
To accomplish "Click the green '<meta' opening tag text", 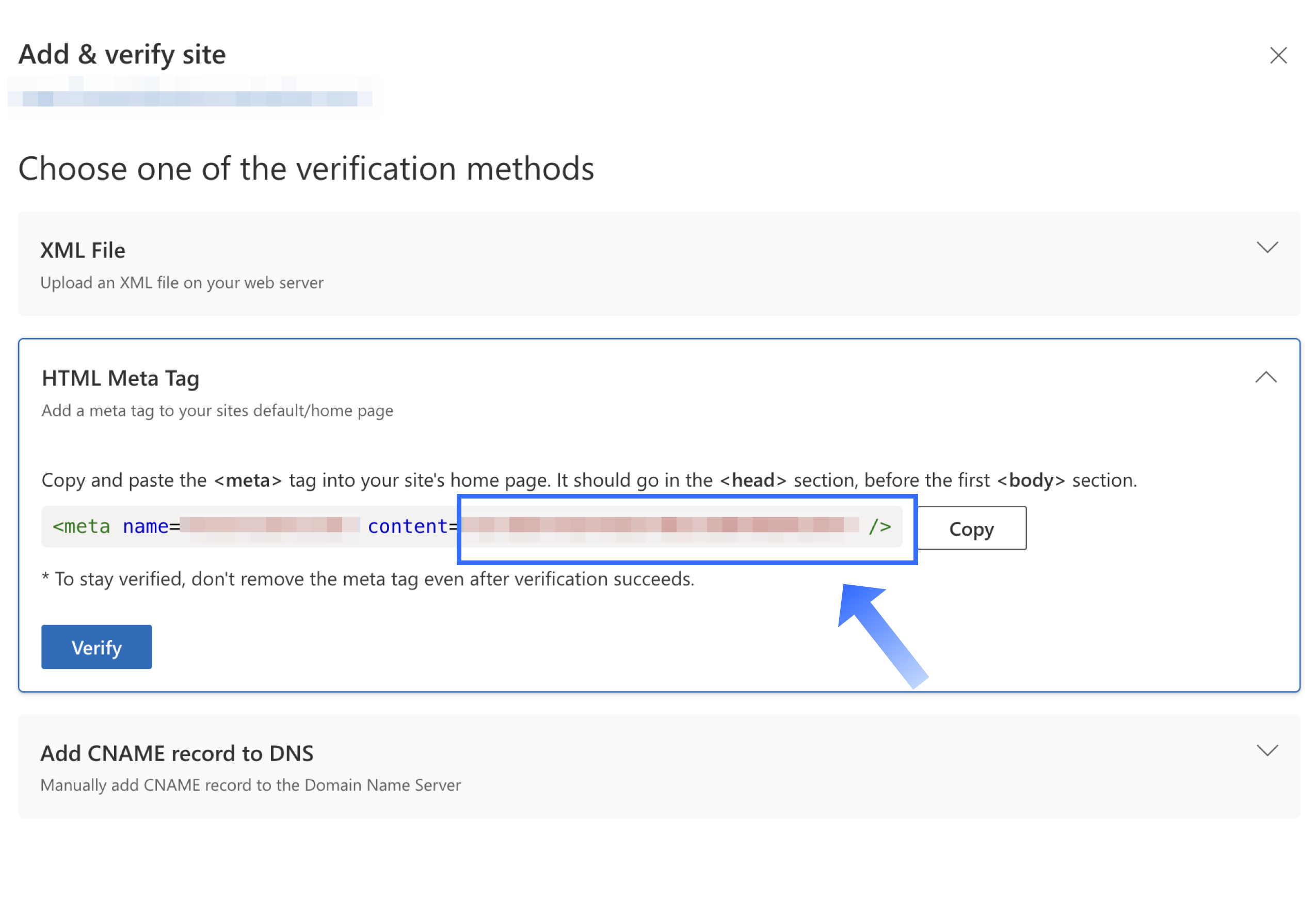I will (x=81, y=526).
